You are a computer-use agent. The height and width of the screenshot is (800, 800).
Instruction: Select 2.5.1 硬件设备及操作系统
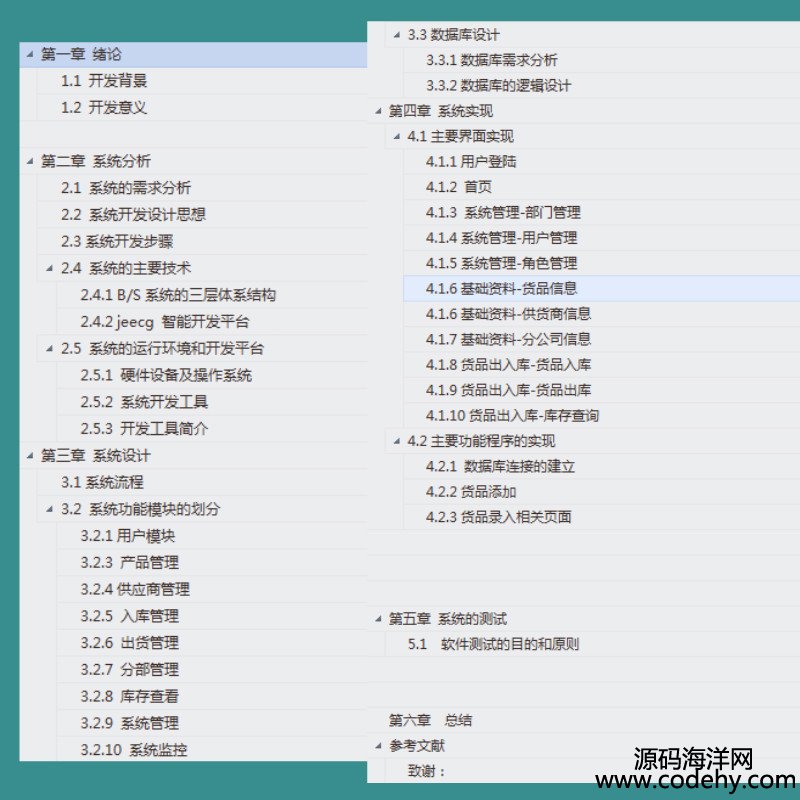[x=166, y=376]
